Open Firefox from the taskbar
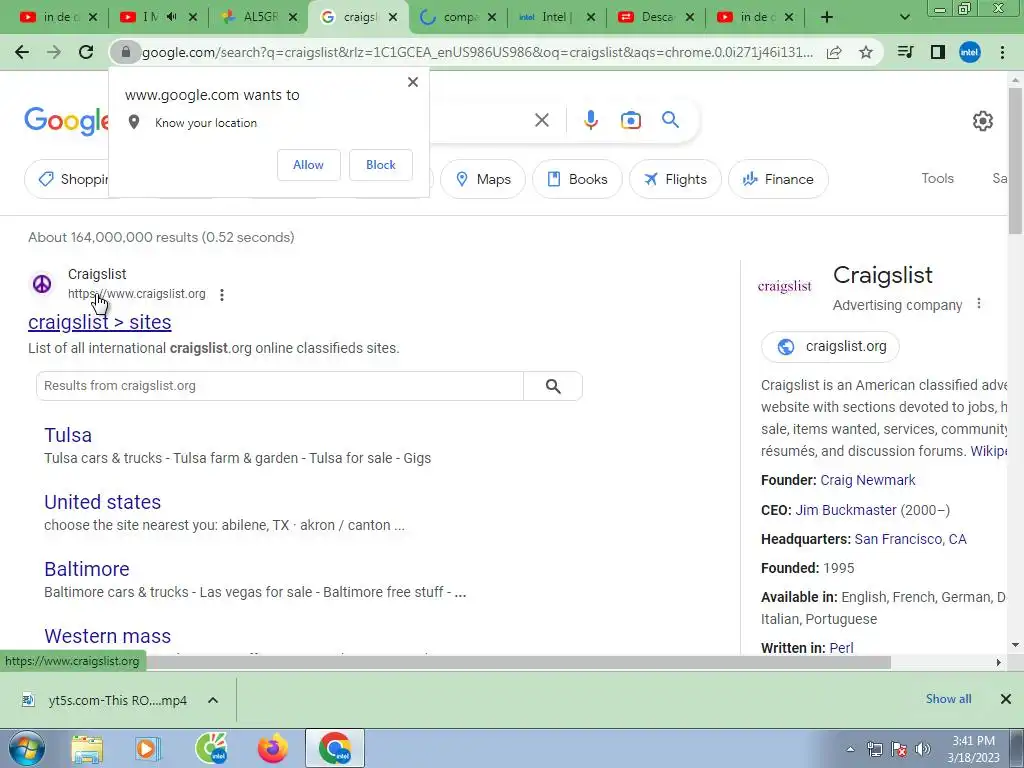This screenshot has width=1024, height=768. coord(272,748)
